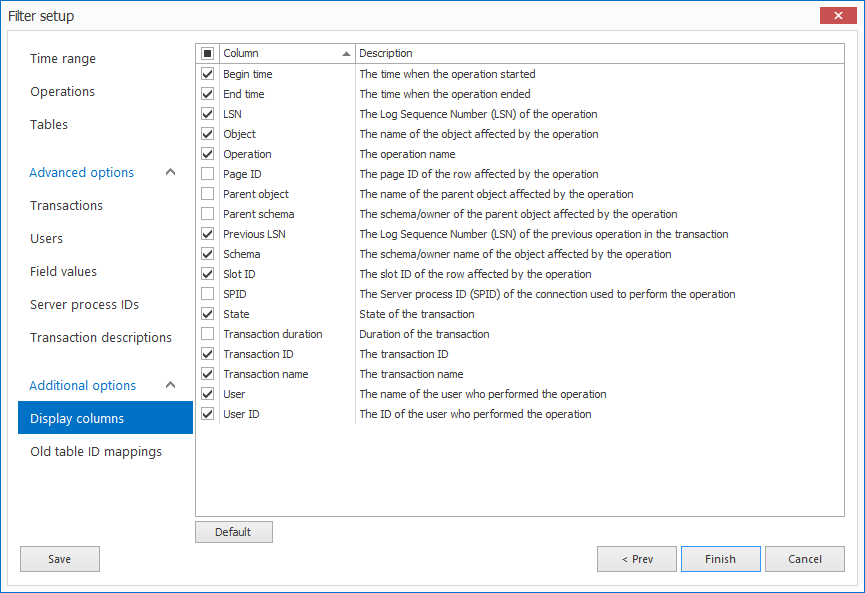The width and height of the screenshot is (865, 593).
Task: Enable the Parent object column
Action: (206, 194)
